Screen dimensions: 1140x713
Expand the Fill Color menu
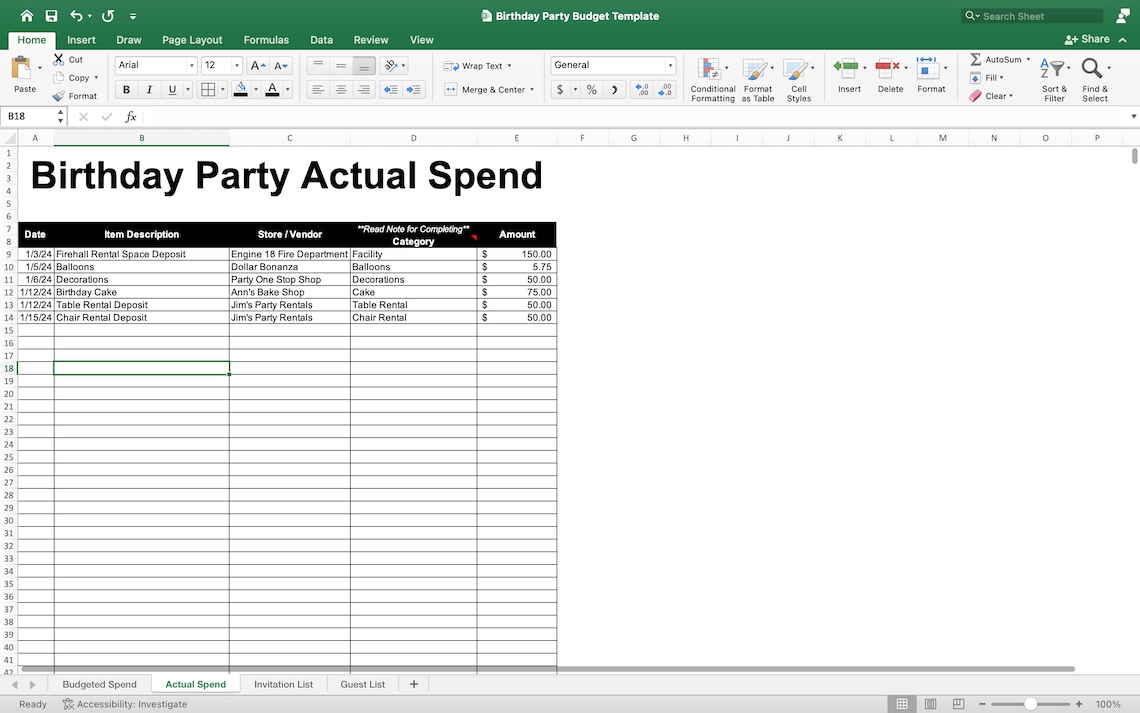click(254, 89)
